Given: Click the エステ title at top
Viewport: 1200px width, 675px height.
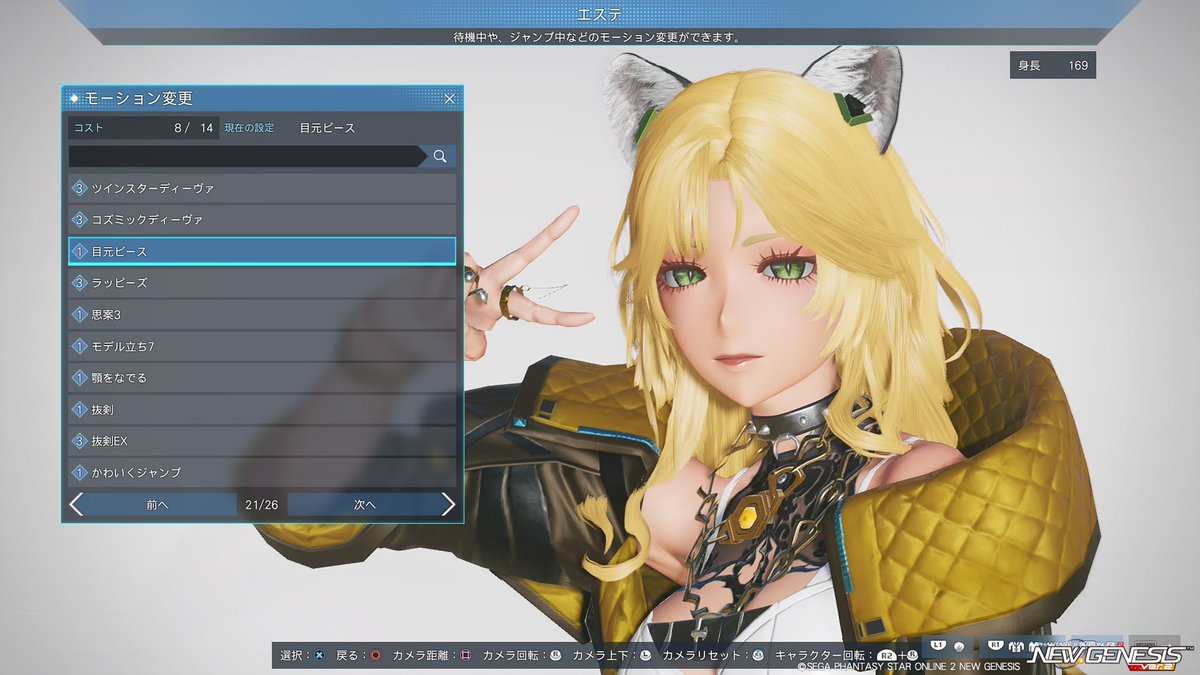Looking at the screenshot, I should click(x=599, y=14).
